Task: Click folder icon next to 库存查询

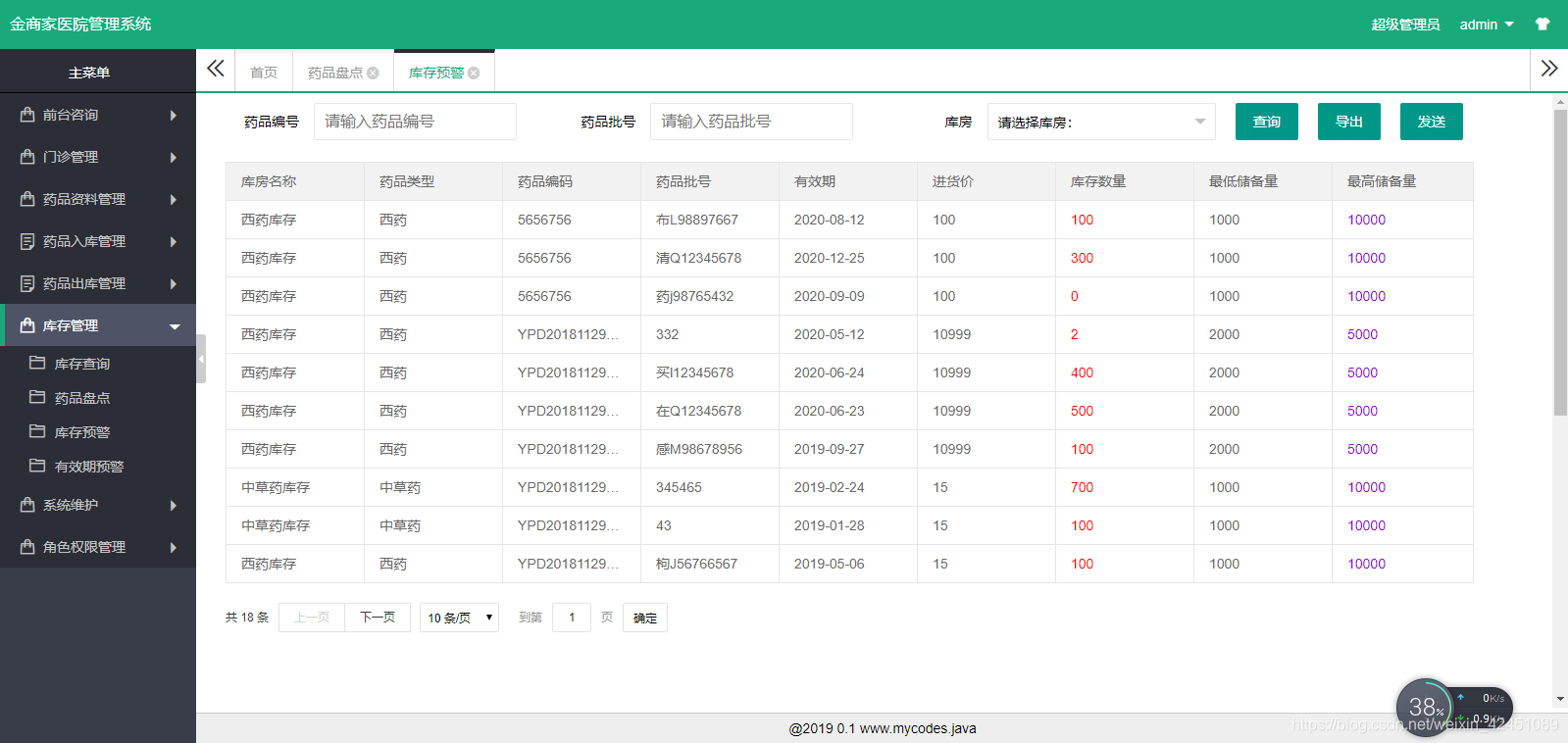Action: click(37, 363)
